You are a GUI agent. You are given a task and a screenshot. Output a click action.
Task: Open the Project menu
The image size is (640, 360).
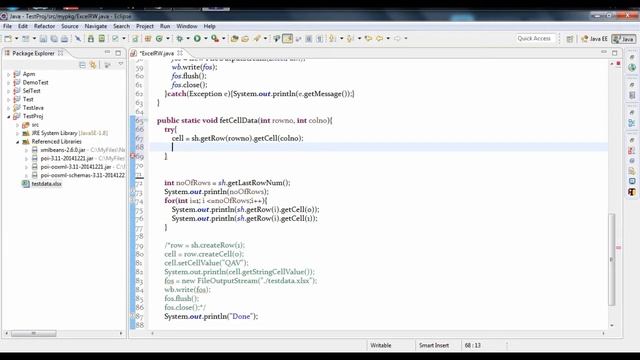145,26
